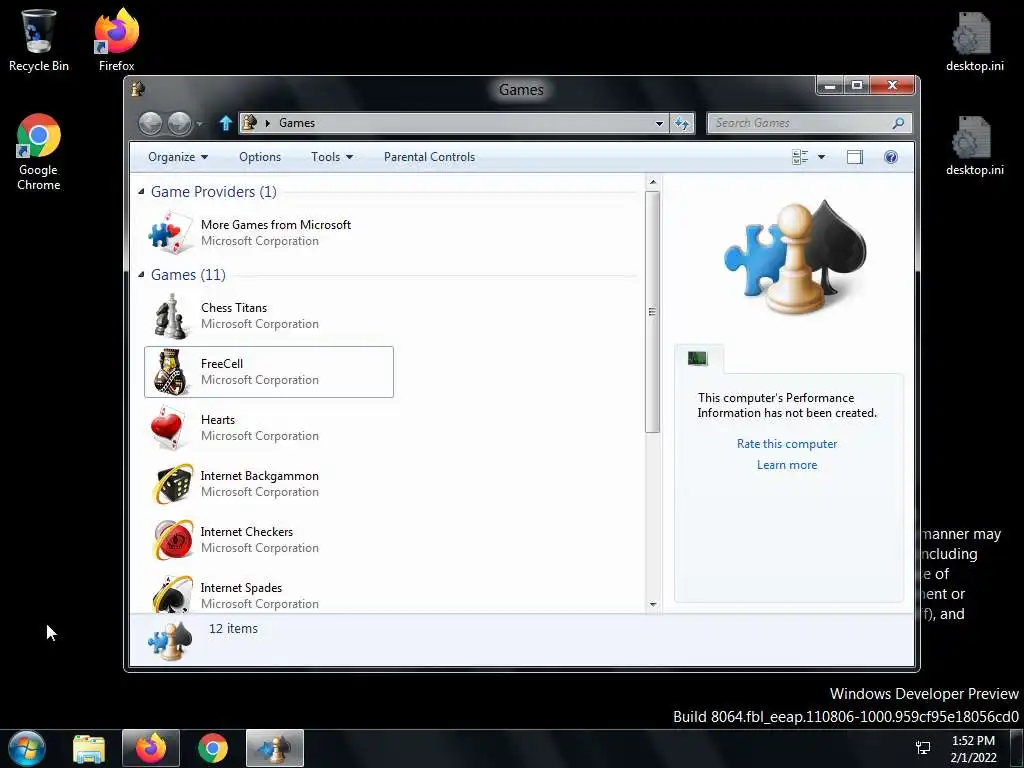1024x768 pixels.
Task: Refresh the Games folder view
Action: [682, 123]
